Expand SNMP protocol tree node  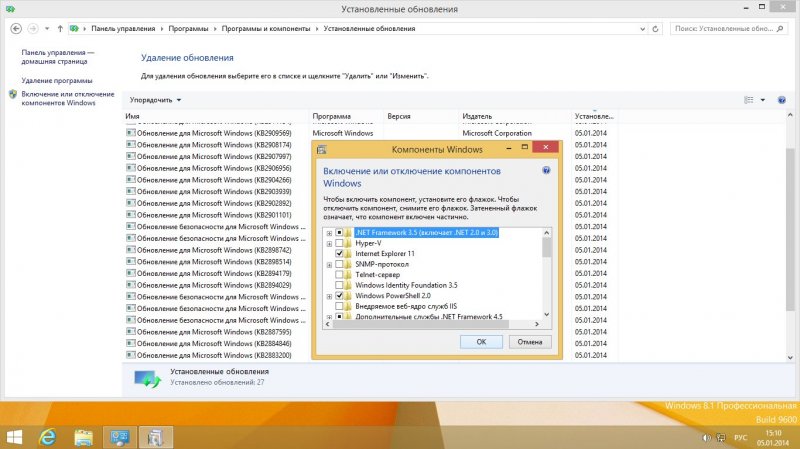point(329,265)
